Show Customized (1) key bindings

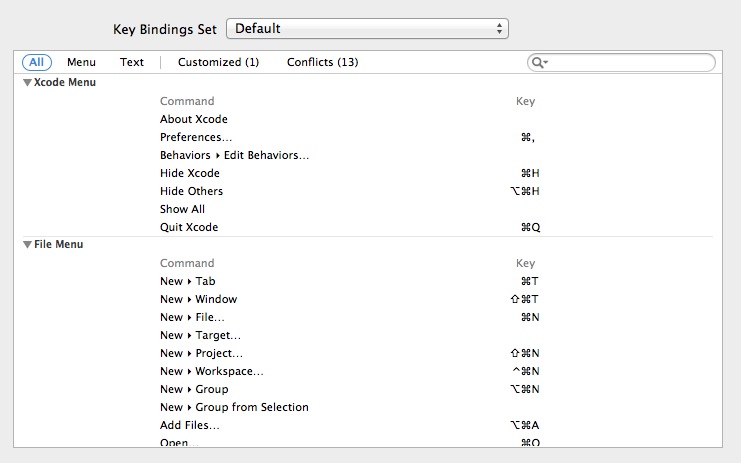218,62
